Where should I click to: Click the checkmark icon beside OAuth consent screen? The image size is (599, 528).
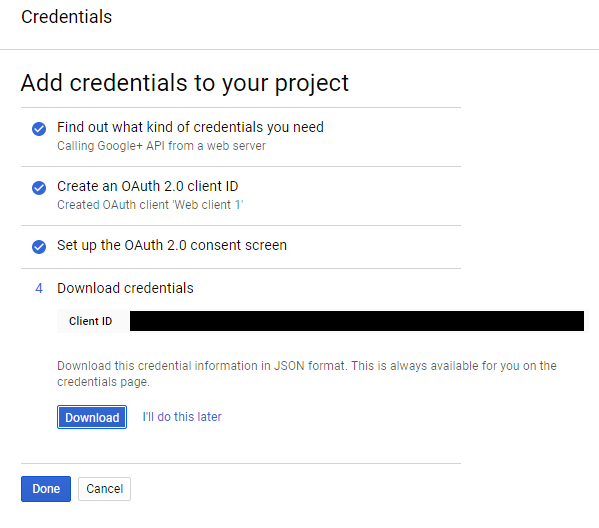pos(39,247)
